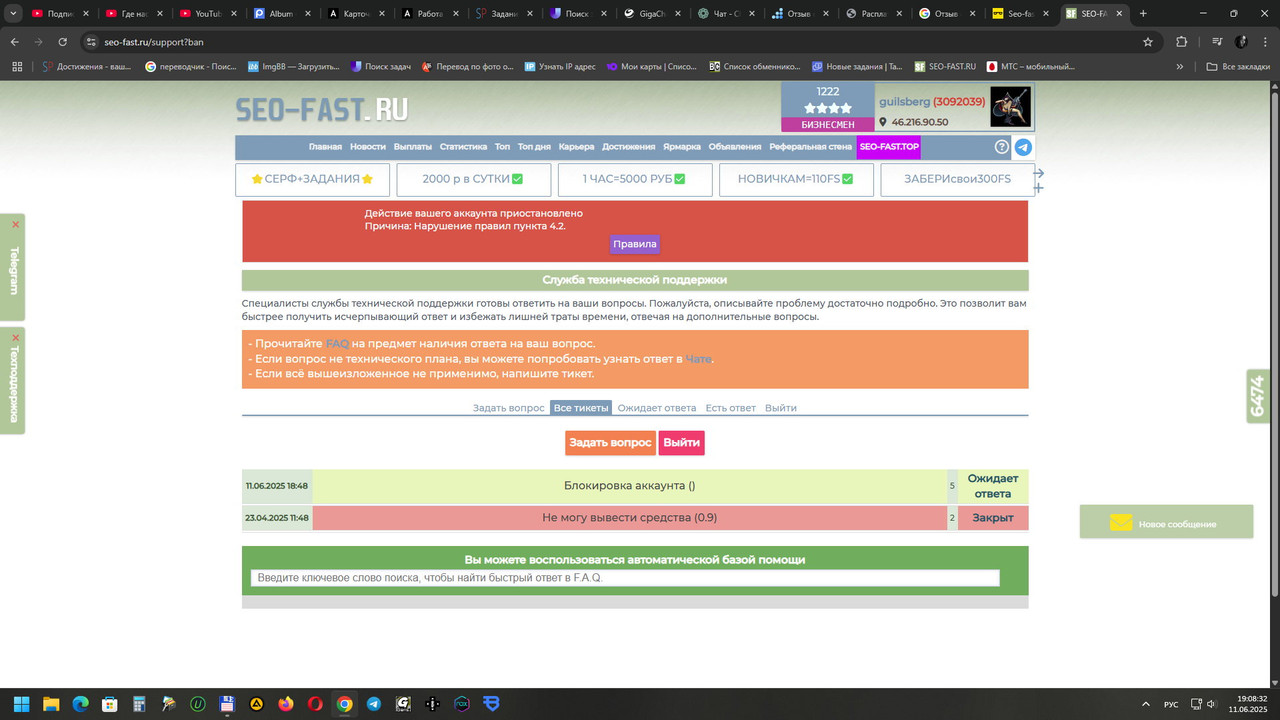Click the НОВИЧКАМ=110FS banner

click(796, 179)
